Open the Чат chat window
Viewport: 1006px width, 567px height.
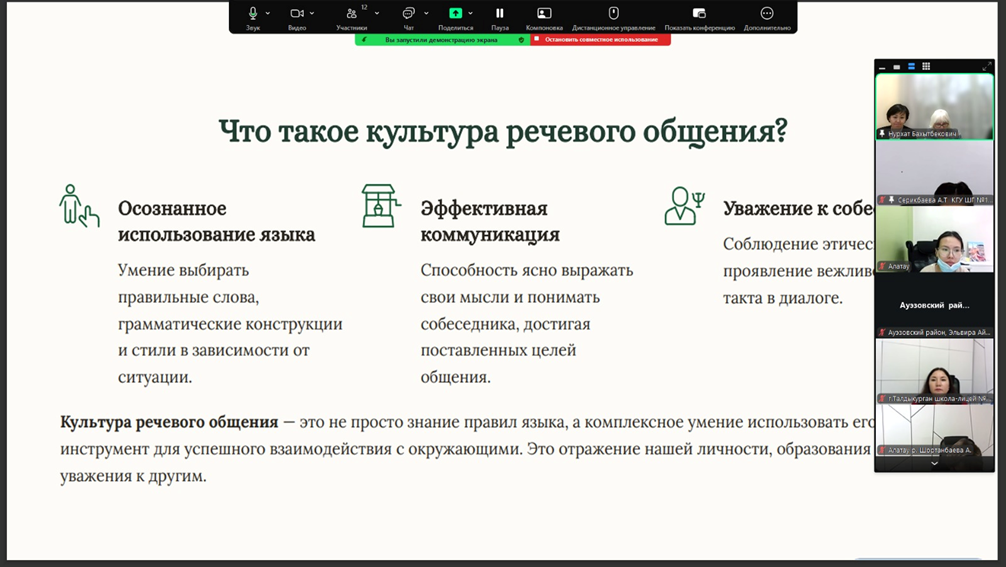click(x=408, y=14)
